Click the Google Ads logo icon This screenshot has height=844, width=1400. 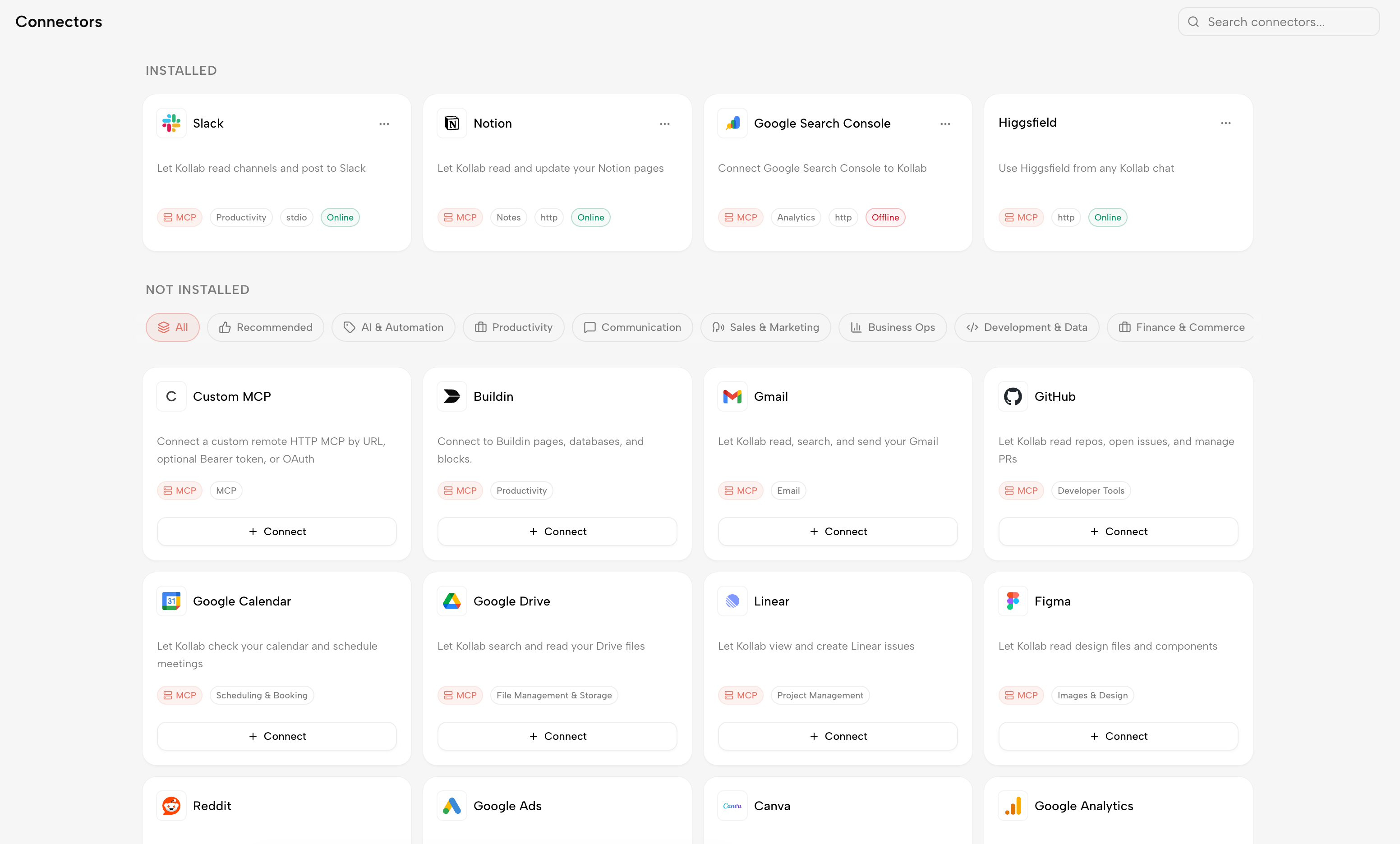point(451,805)
